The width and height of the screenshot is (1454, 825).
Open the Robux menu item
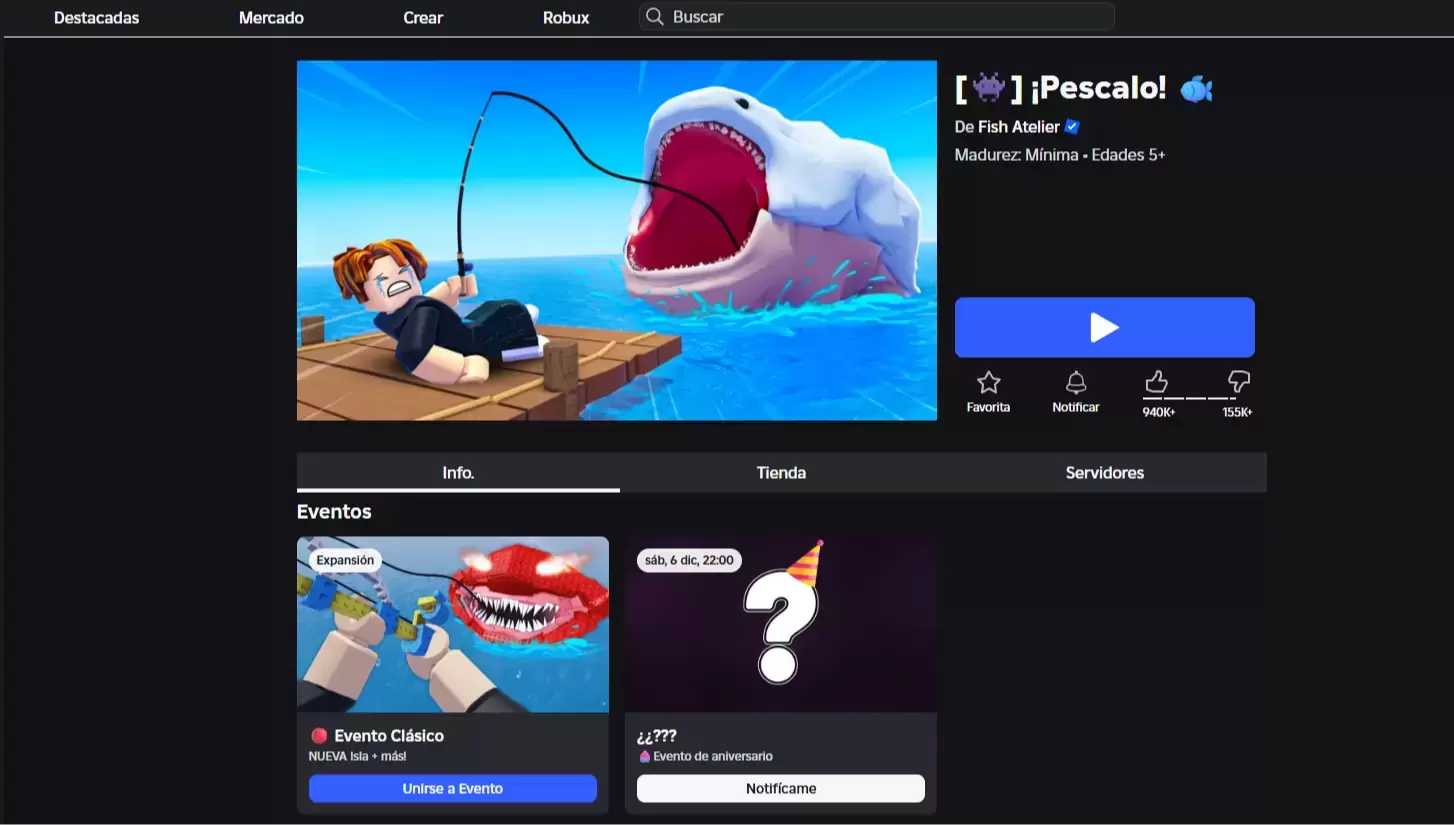(x=566, y=18)
